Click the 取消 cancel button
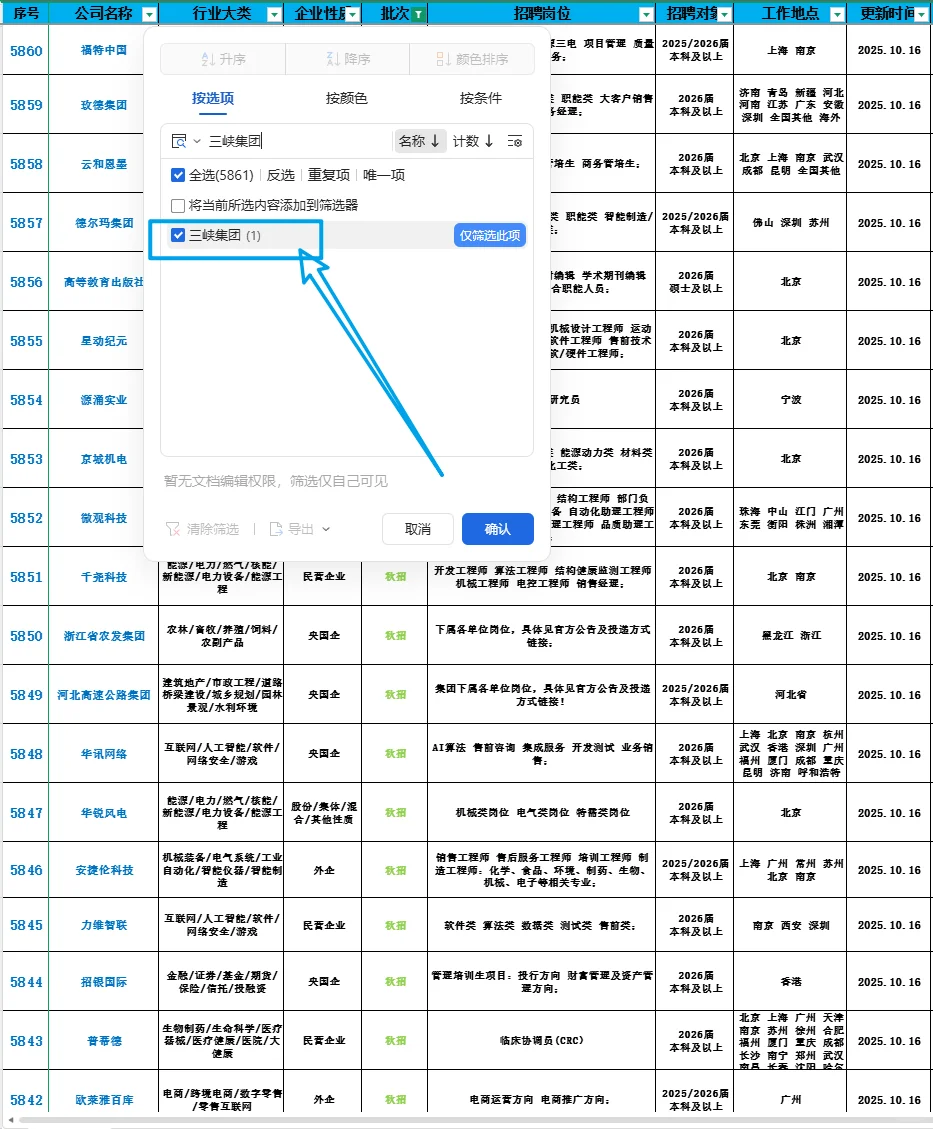 (418, 529)
